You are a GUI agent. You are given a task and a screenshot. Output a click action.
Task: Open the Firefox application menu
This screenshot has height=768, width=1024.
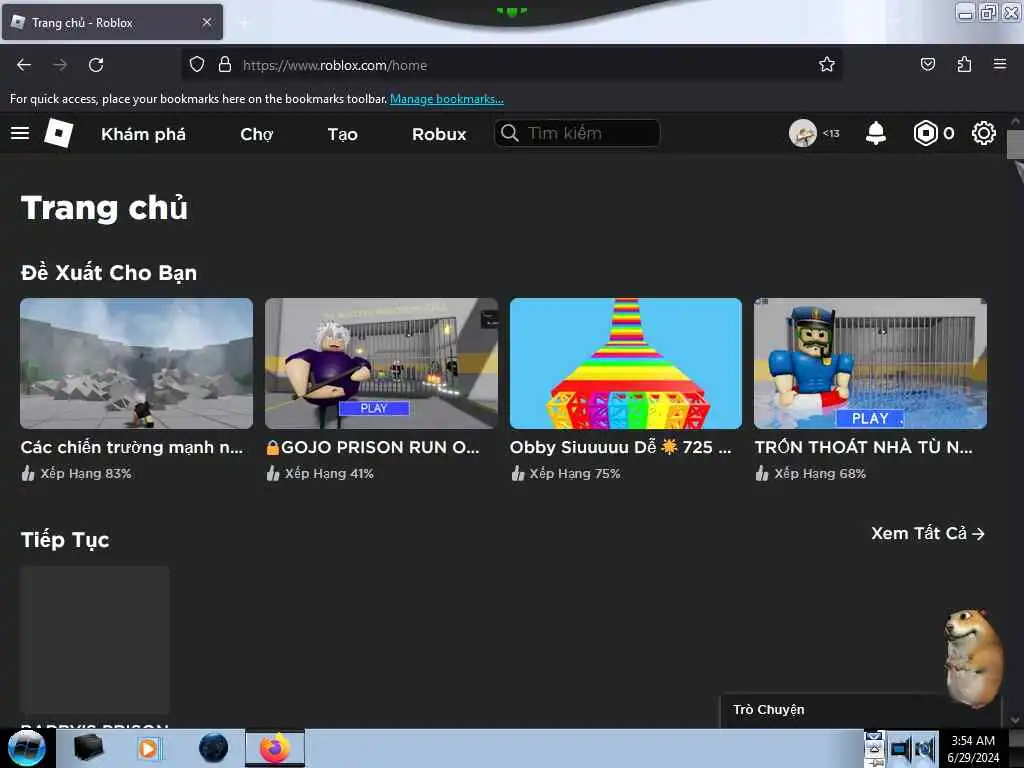click(x=1000, y=64)
